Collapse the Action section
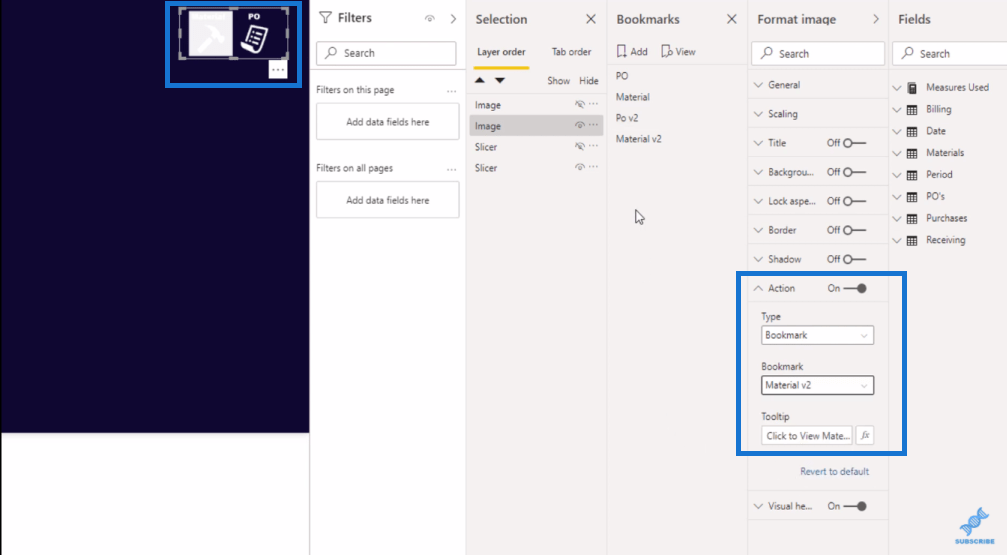This screenshot has height=555, width=1007. click(758, 288)
